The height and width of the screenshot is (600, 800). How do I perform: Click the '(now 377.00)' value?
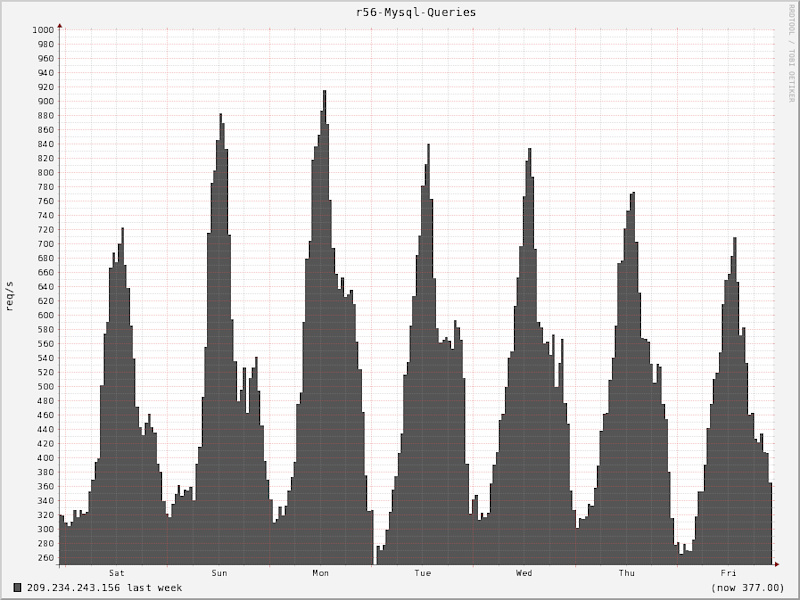pos(747,588)
